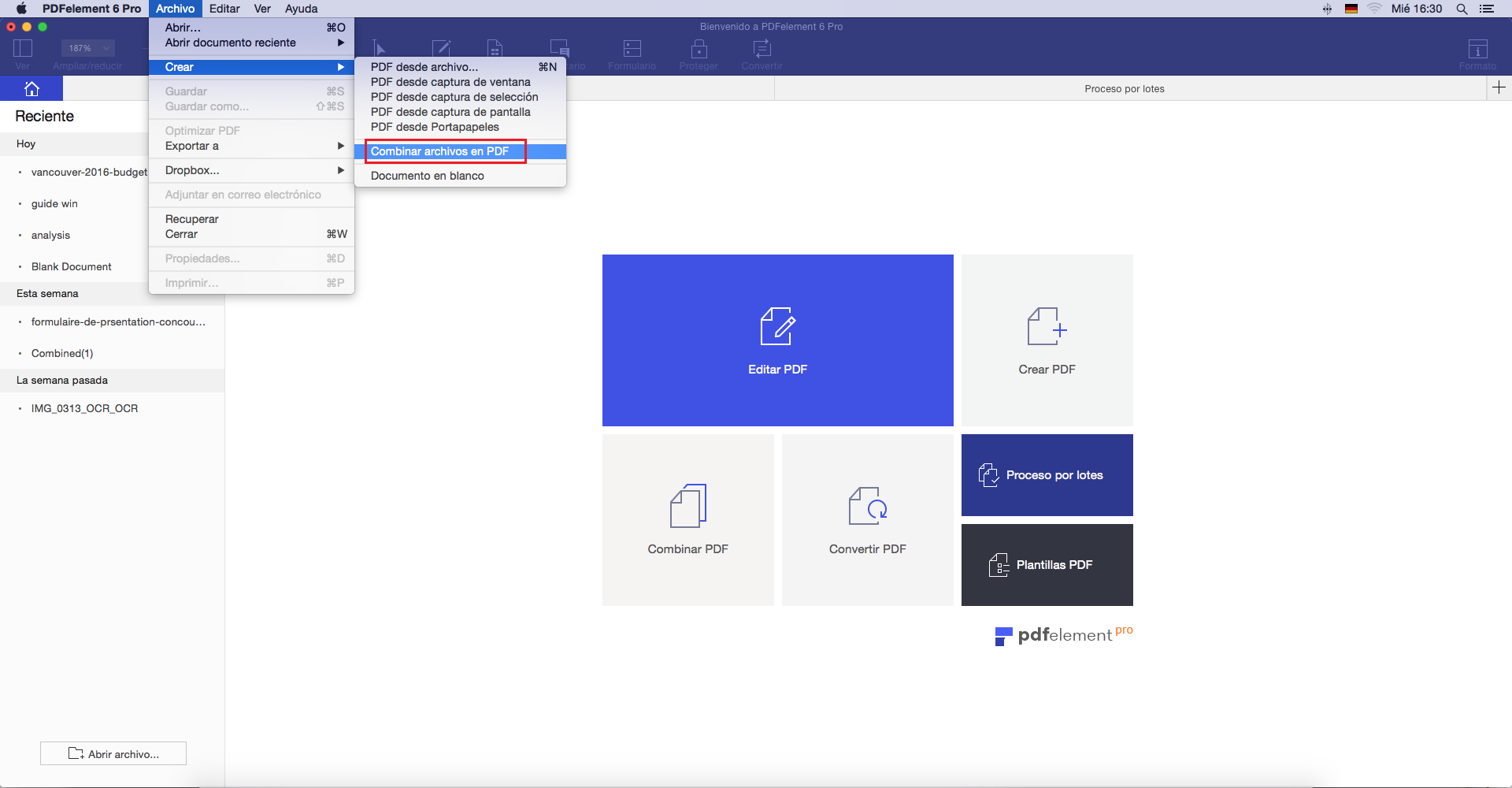Viewport: 1512px width, 788px height.
Task: Open Spotlight search in menu bar
Action: [1462, 9]
